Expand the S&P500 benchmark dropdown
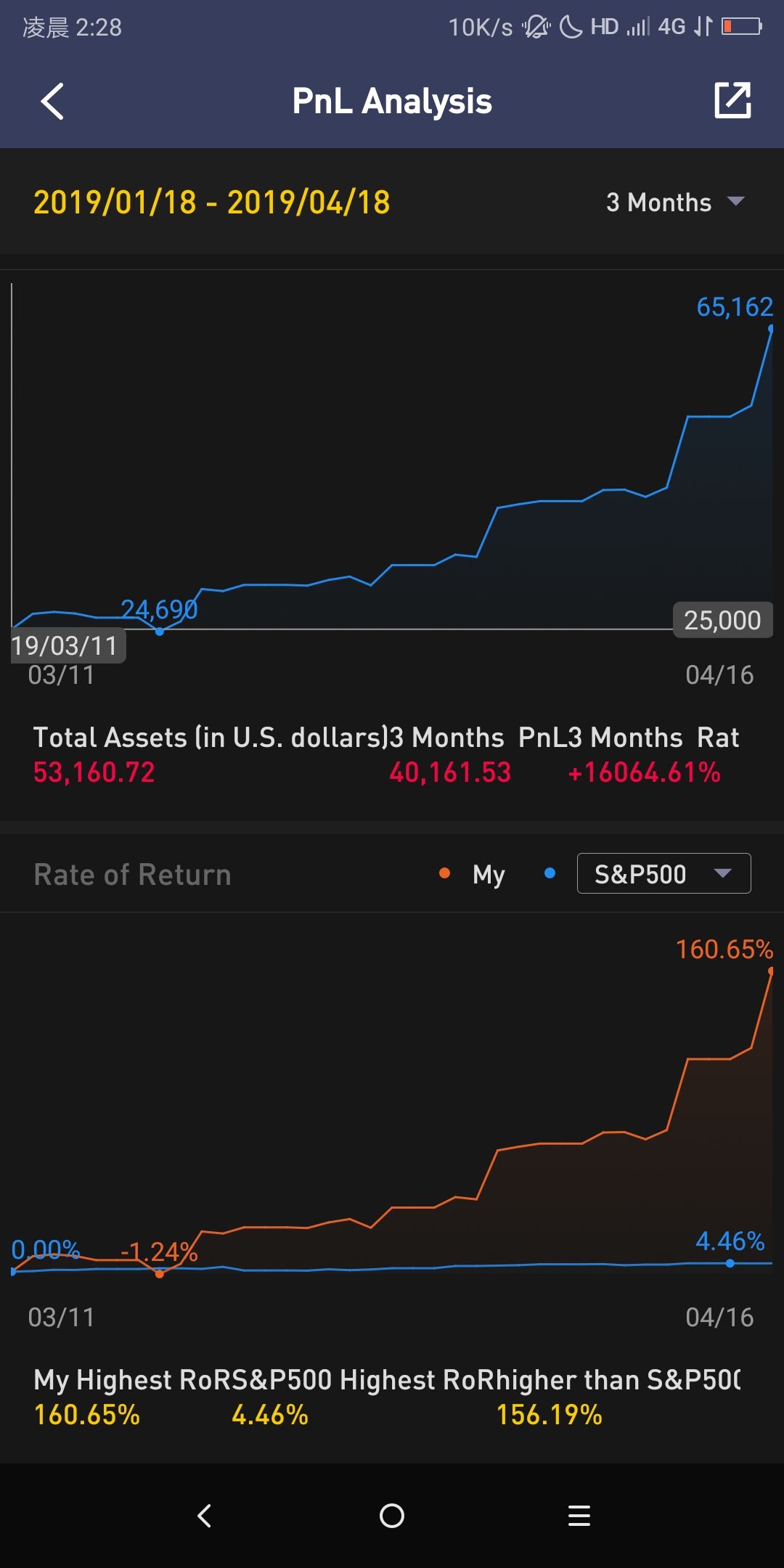The image size is (784, 1568). 663,873
